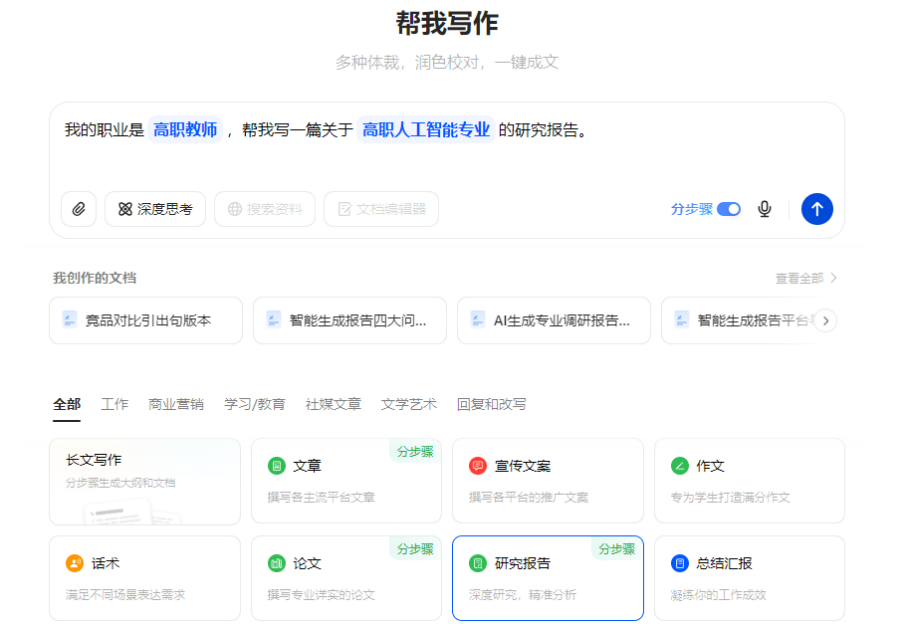
Task: Click the green 作文 card icon
Action: (680, 466)
